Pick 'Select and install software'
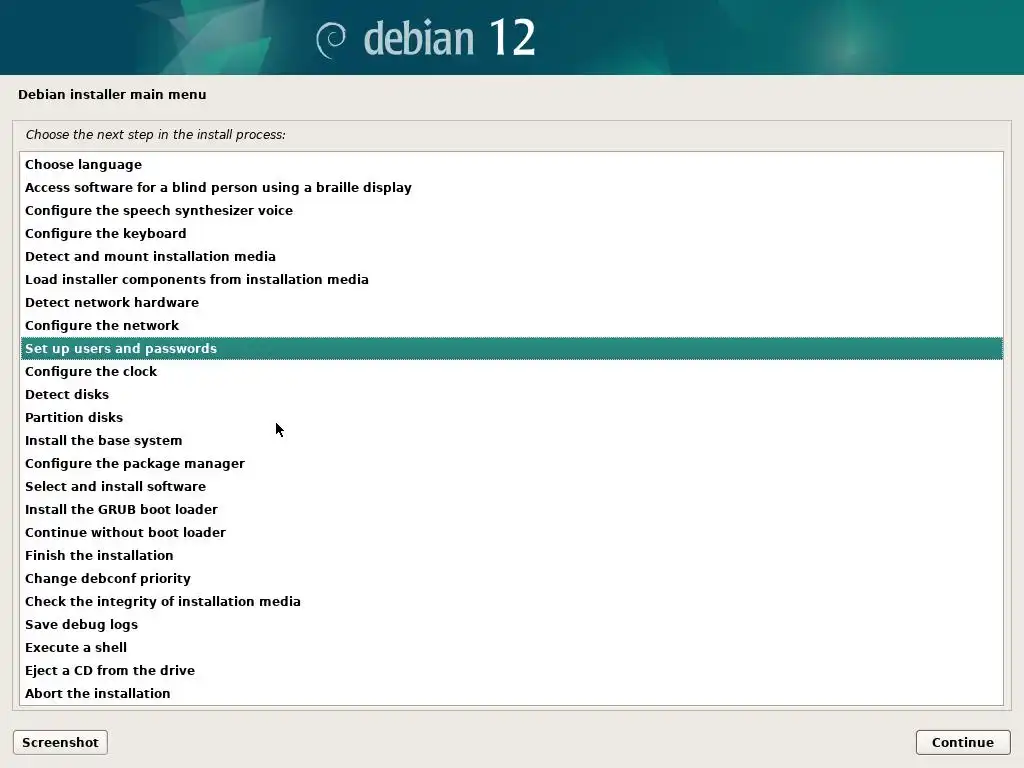The image size is (1024, 768). 511,486
